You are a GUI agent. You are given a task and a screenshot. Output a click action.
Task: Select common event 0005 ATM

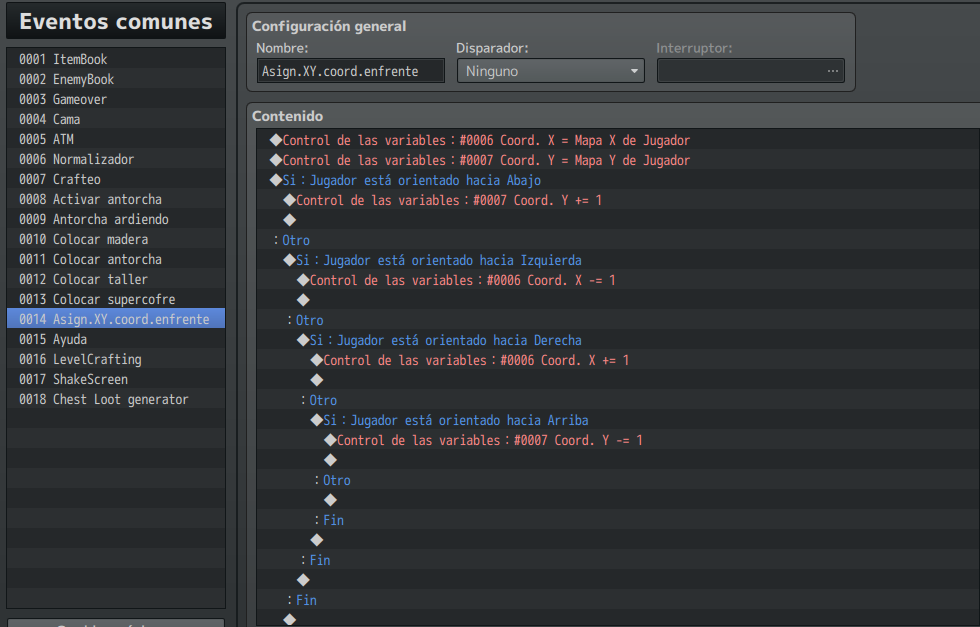tap(116, 139)
